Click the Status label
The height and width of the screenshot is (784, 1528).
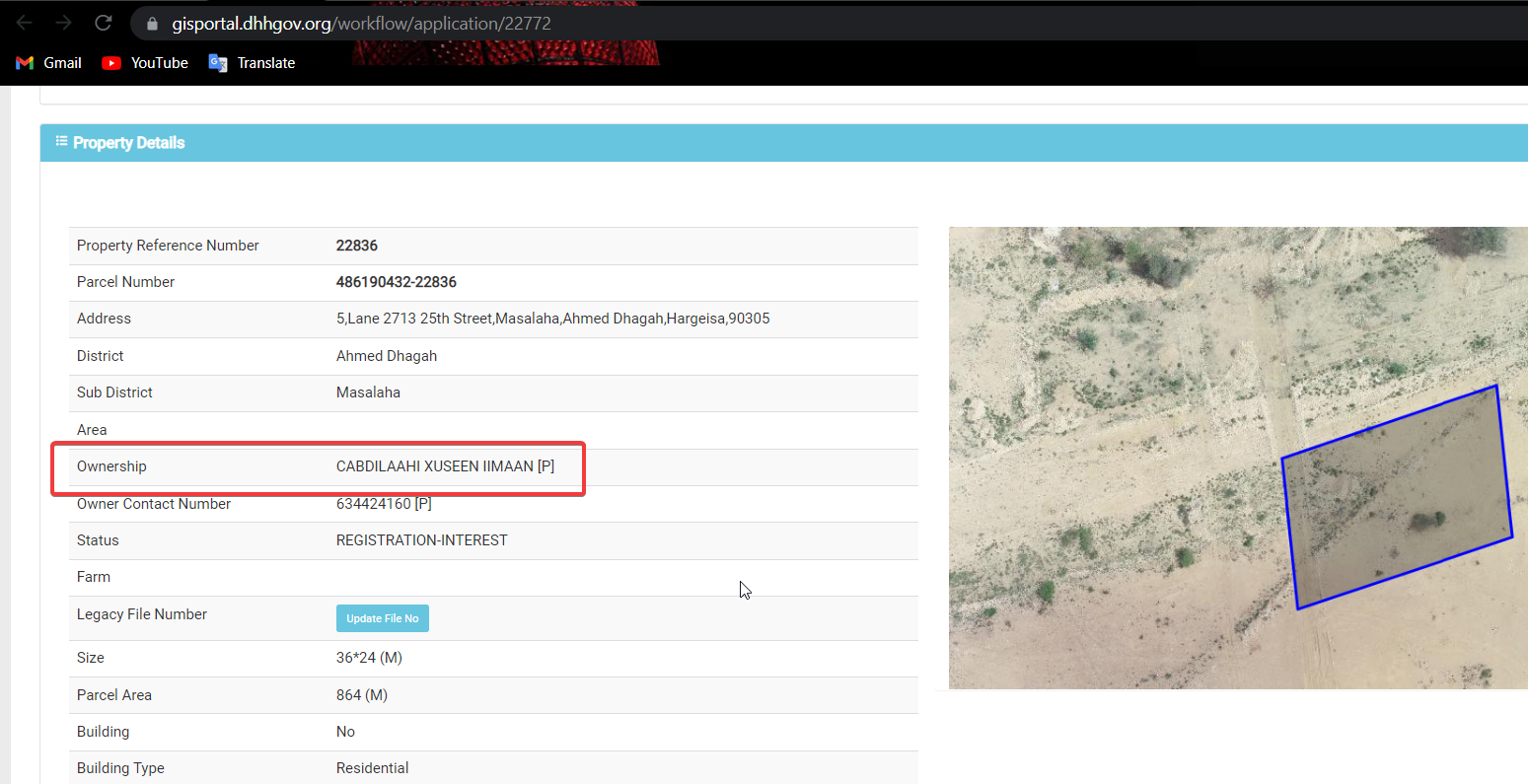tap(98, 540)
